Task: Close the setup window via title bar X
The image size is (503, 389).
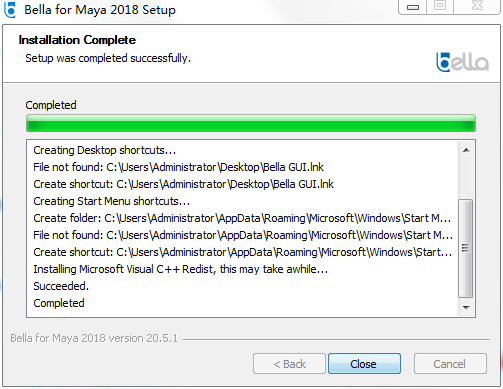Action: [477, 7]
